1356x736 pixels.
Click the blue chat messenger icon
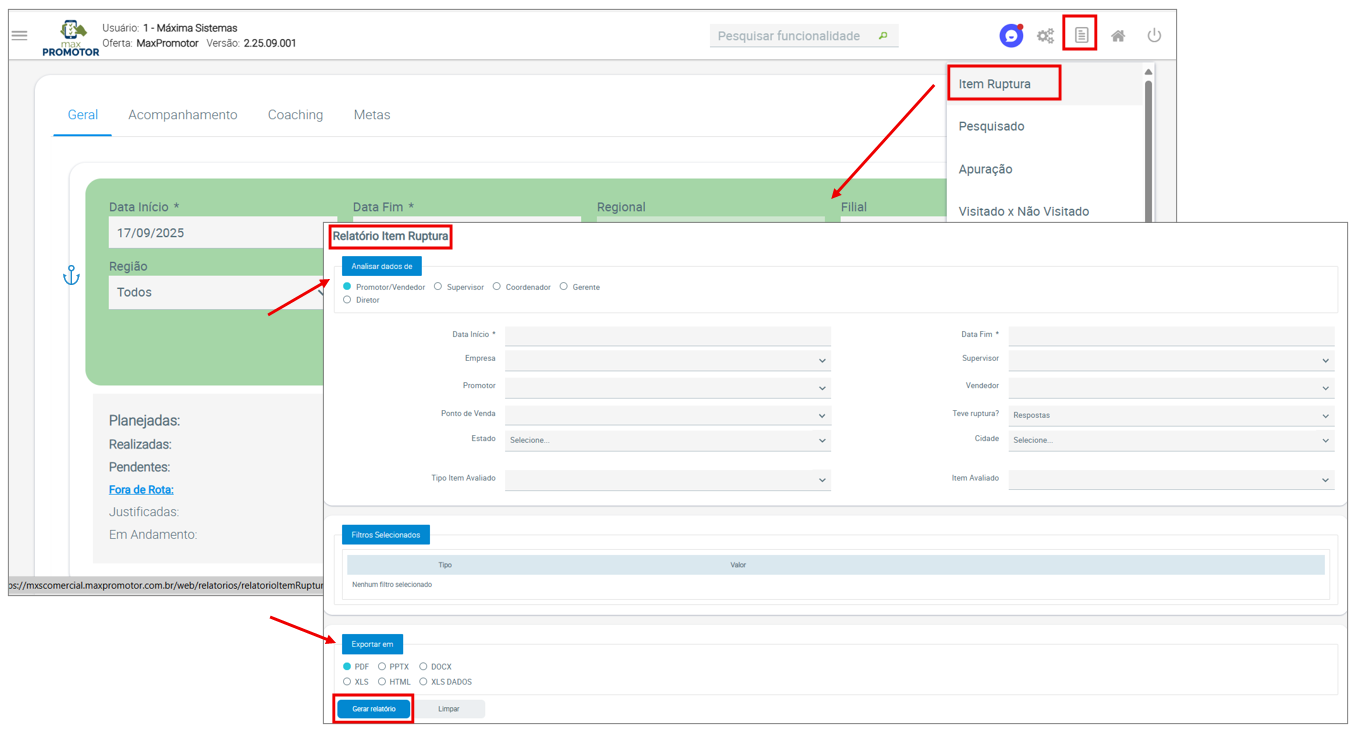click(1011, 36)
